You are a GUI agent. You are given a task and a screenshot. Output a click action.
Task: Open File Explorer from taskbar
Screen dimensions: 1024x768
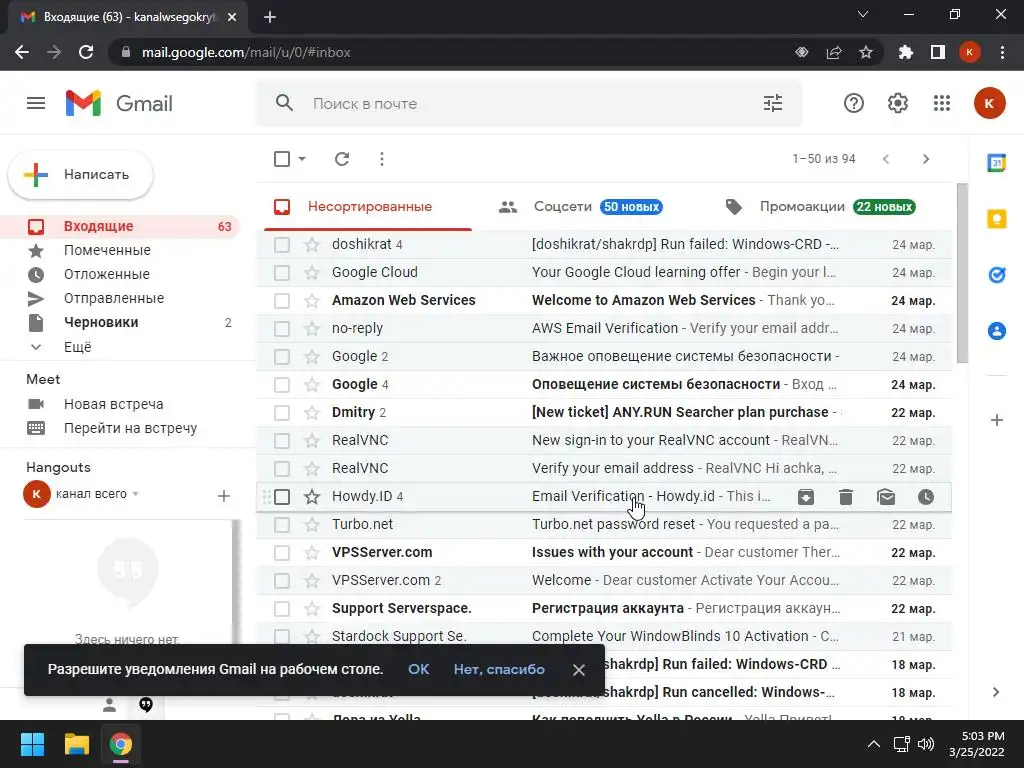[76, 744]
